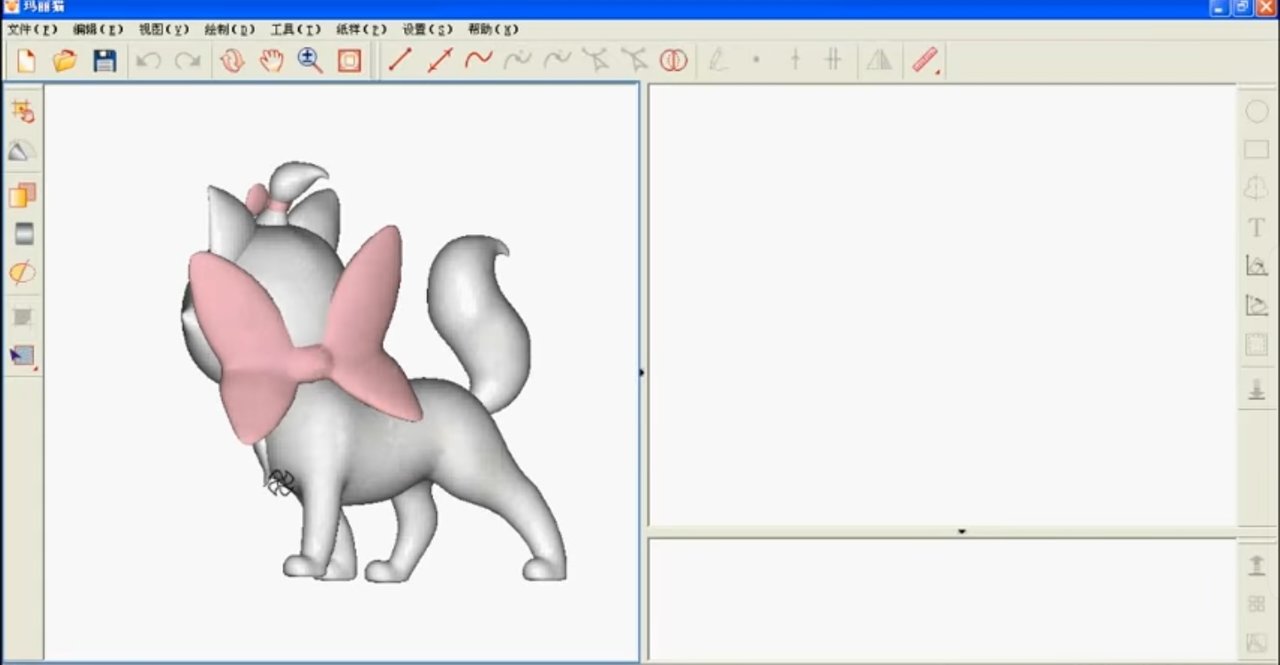Open the 设置(S) menu

428,30
